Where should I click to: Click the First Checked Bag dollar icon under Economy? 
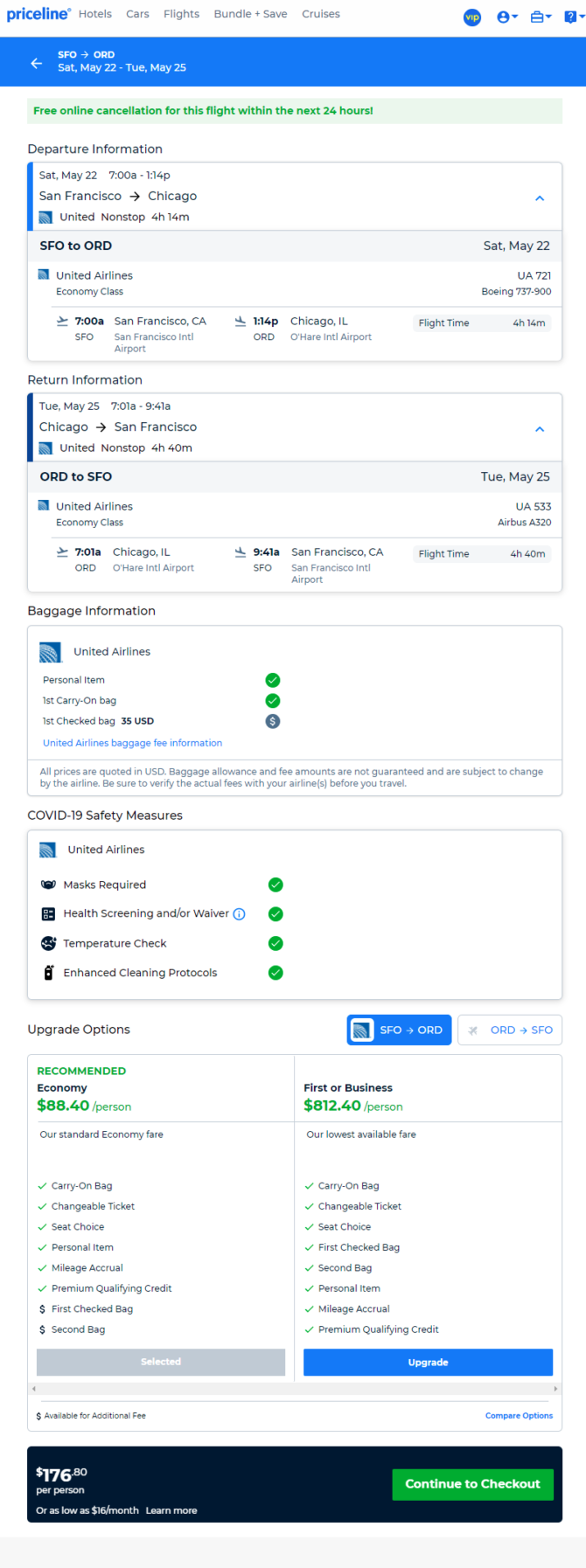(x=42, y=1309)
